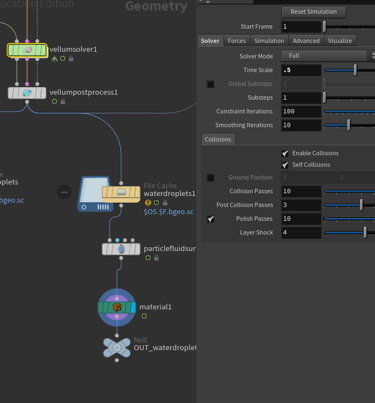Click the output dot below OUT_waterdroplets

(x=117, y=360)
